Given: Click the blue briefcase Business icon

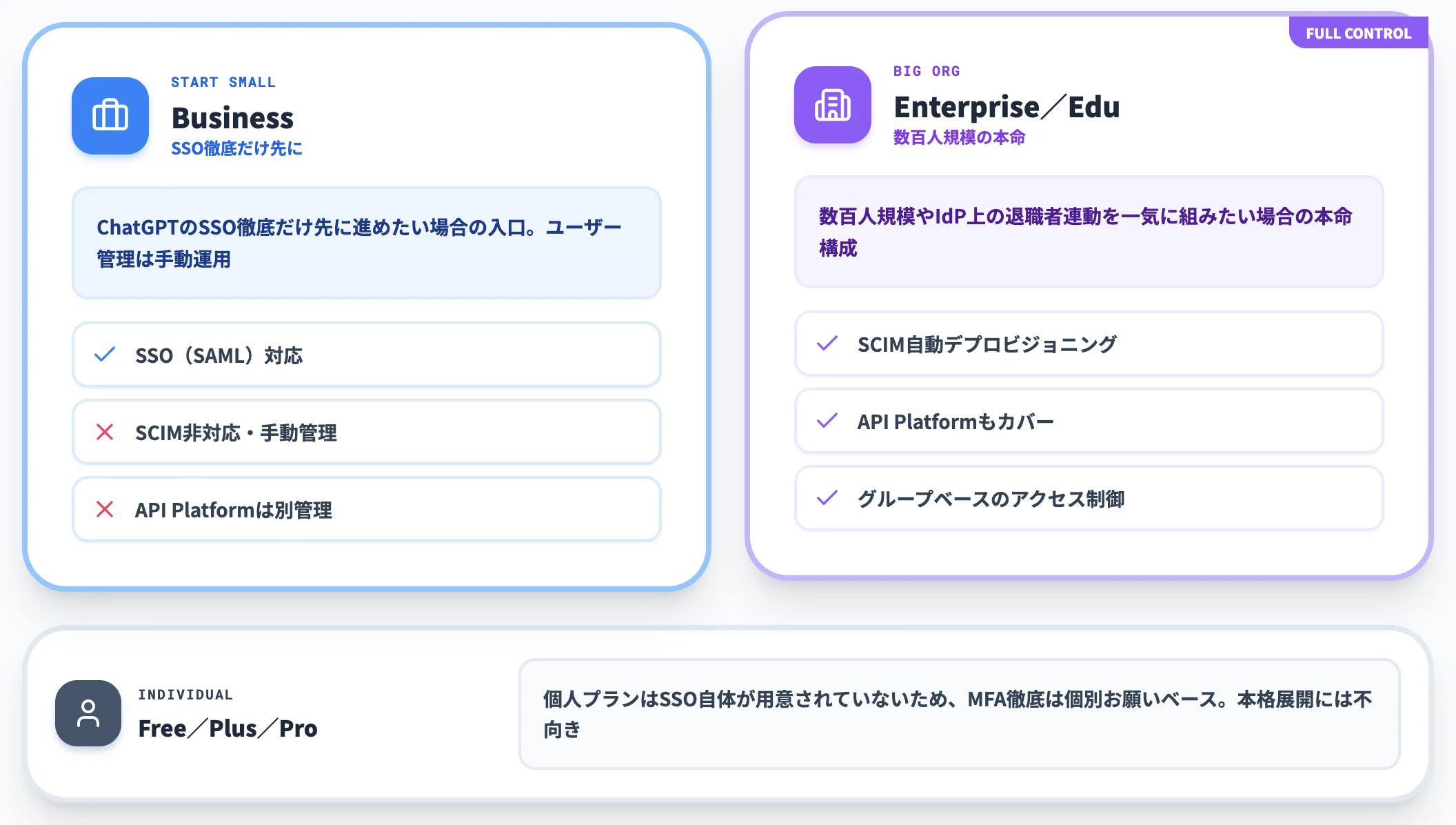Looking at the screenshot, I should (x=110, y=115).
